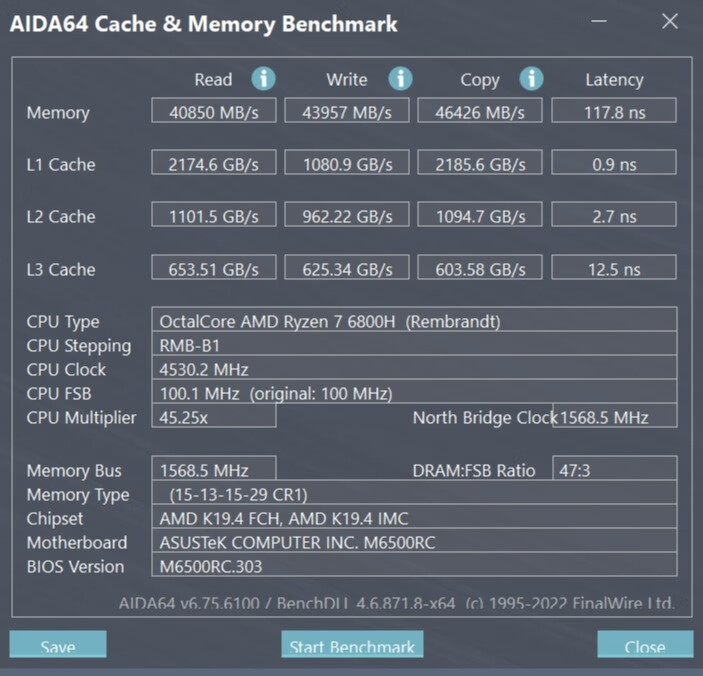Image resolution: width=703 pixels, height=676 pixels.
Task: Click the CPU Multiplier value field
Action: (214, 417)
